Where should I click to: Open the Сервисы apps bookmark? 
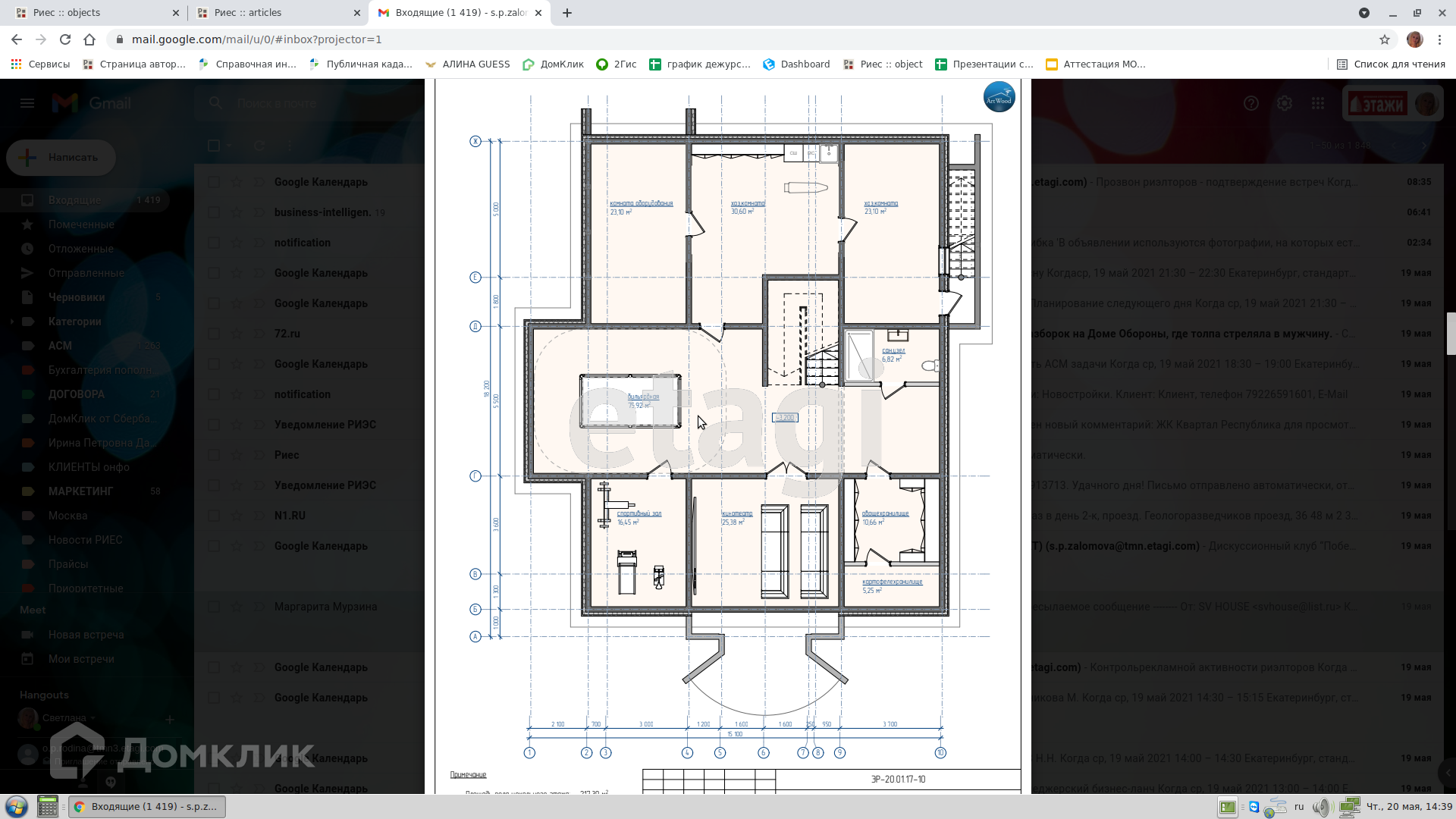[x=41, y=64]
